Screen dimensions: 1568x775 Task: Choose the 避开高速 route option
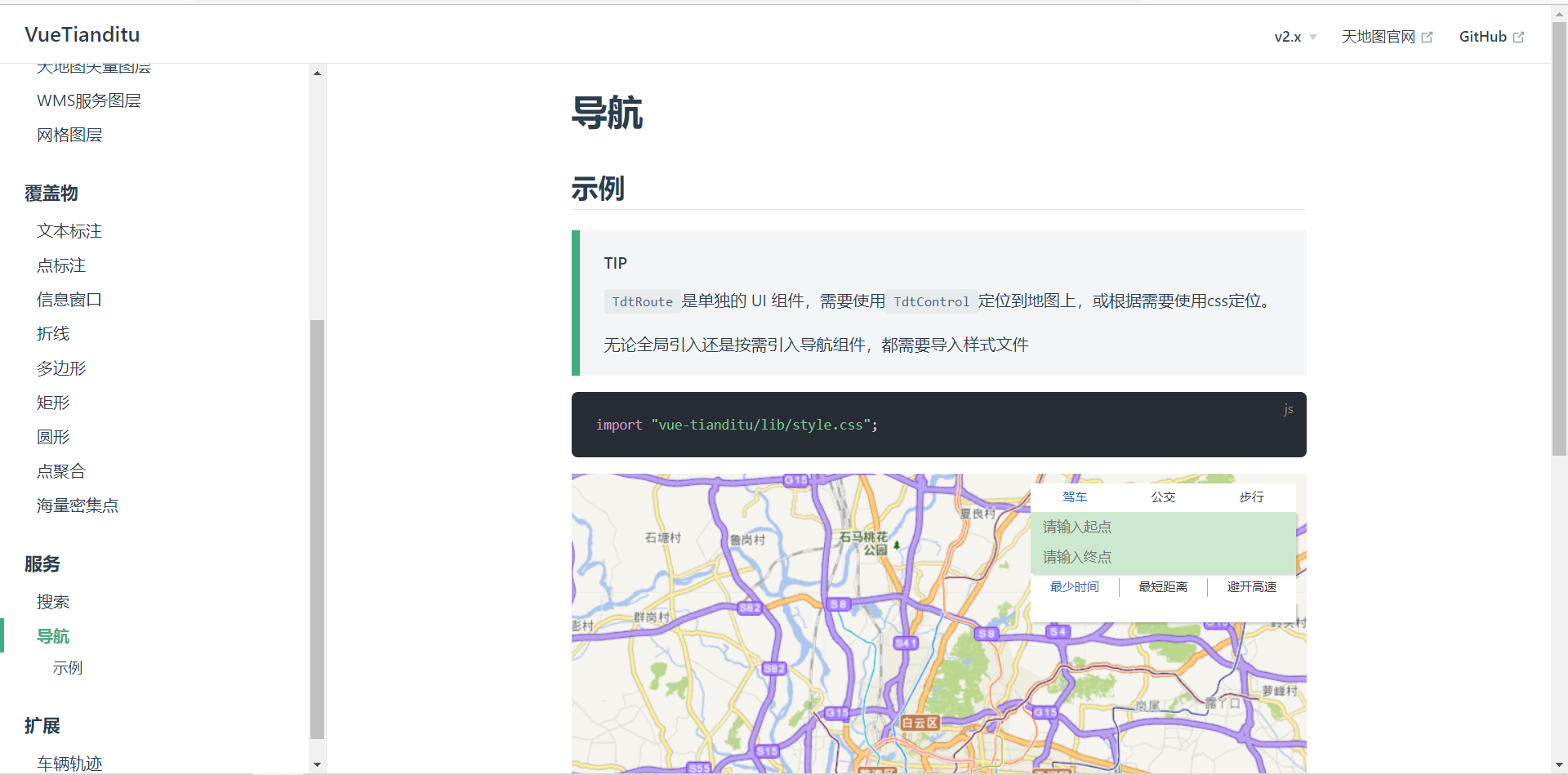coord(1251,587)
